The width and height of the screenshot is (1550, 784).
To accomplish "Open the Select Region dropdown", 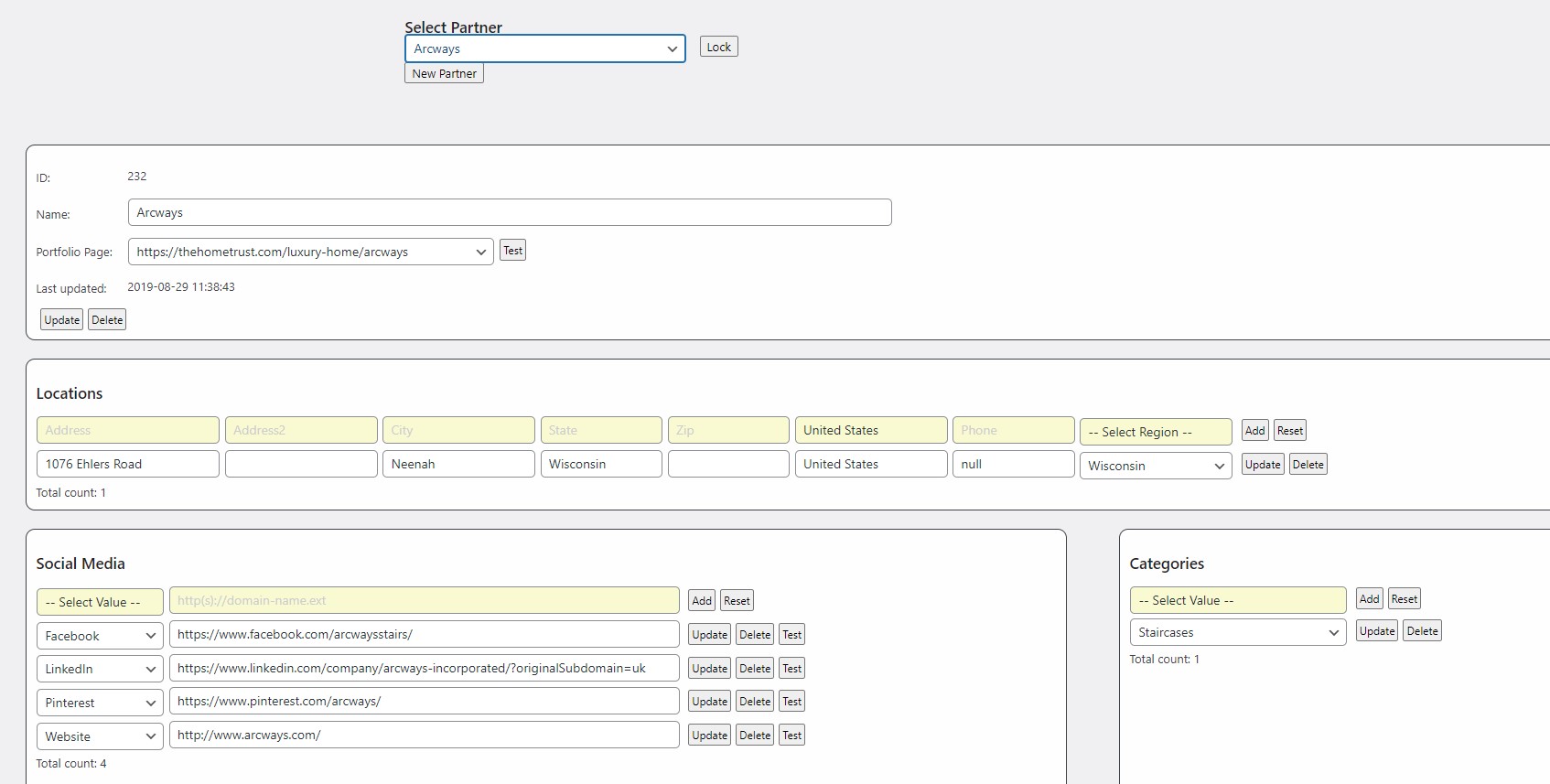I will [1156, 432].
